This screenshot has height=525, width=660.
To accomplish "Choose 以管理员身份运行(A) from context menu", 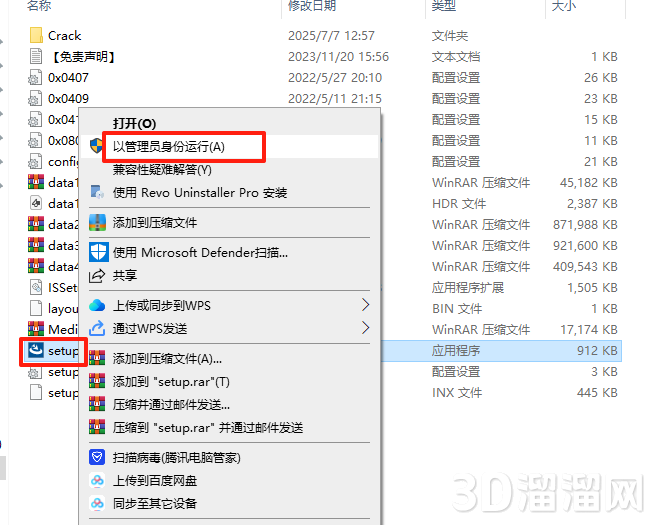I will point(169,146).
